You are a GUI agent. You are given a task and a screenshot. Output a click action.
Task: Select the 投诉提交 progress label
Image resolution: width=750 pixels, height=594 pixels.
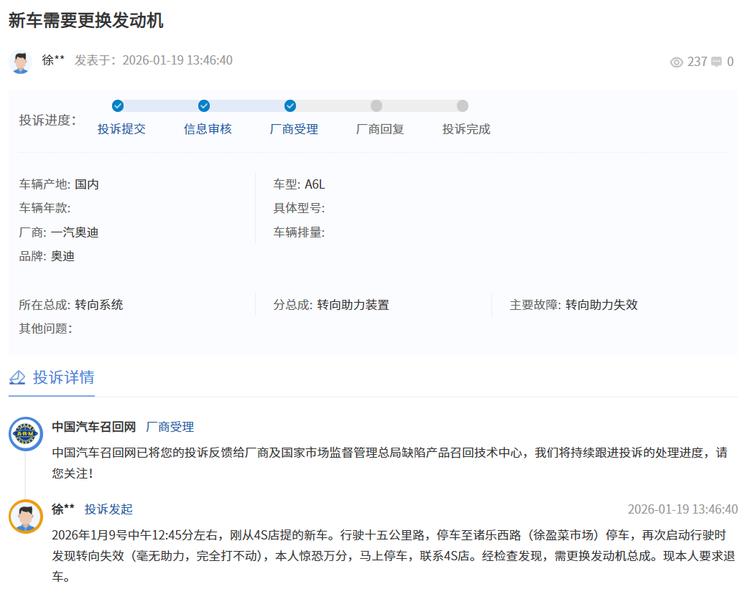121,129
